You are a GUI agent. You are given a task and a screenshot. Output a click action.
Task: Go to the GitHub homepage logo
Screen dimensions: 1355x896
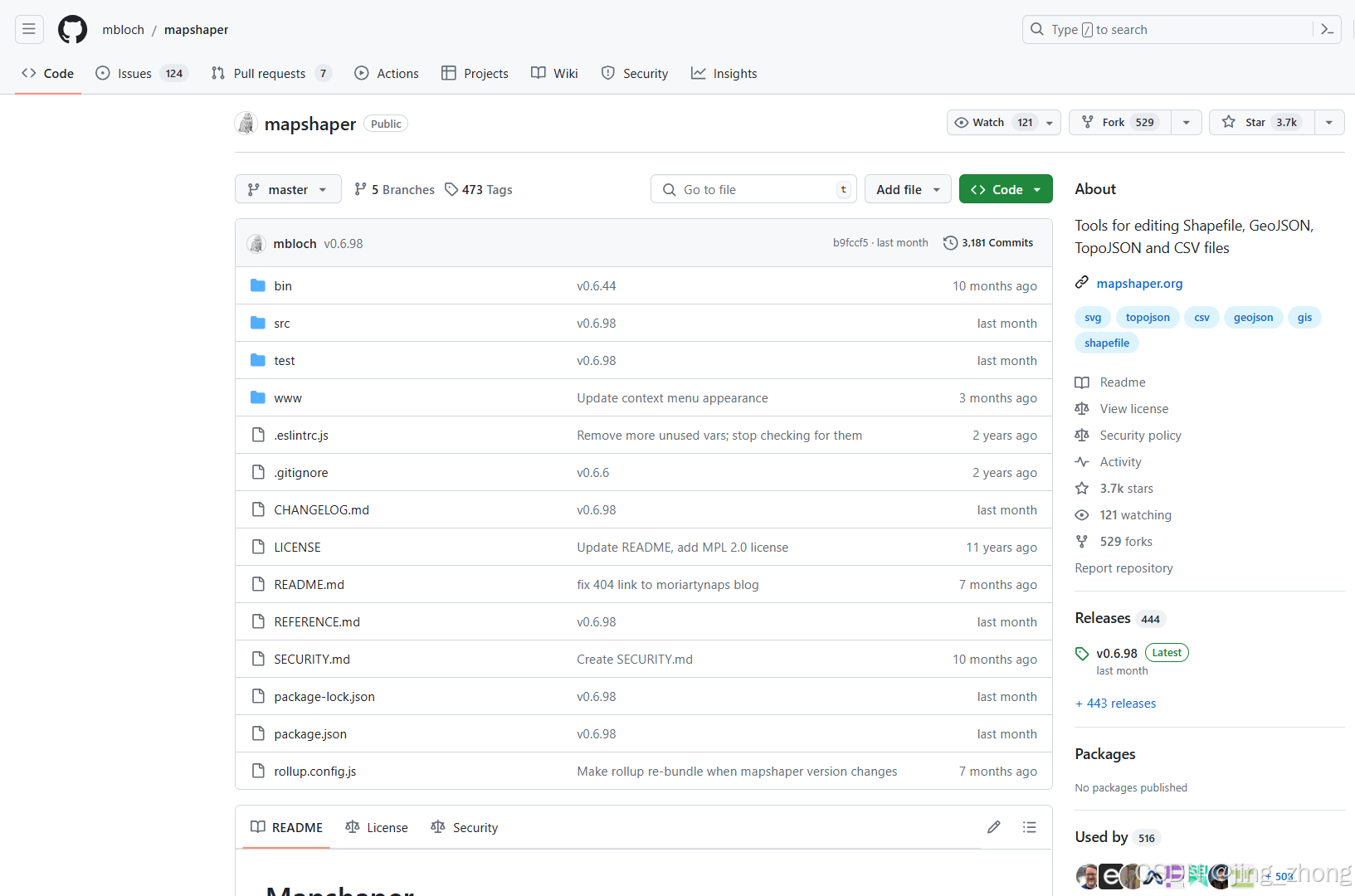click(x=72, y=30)
